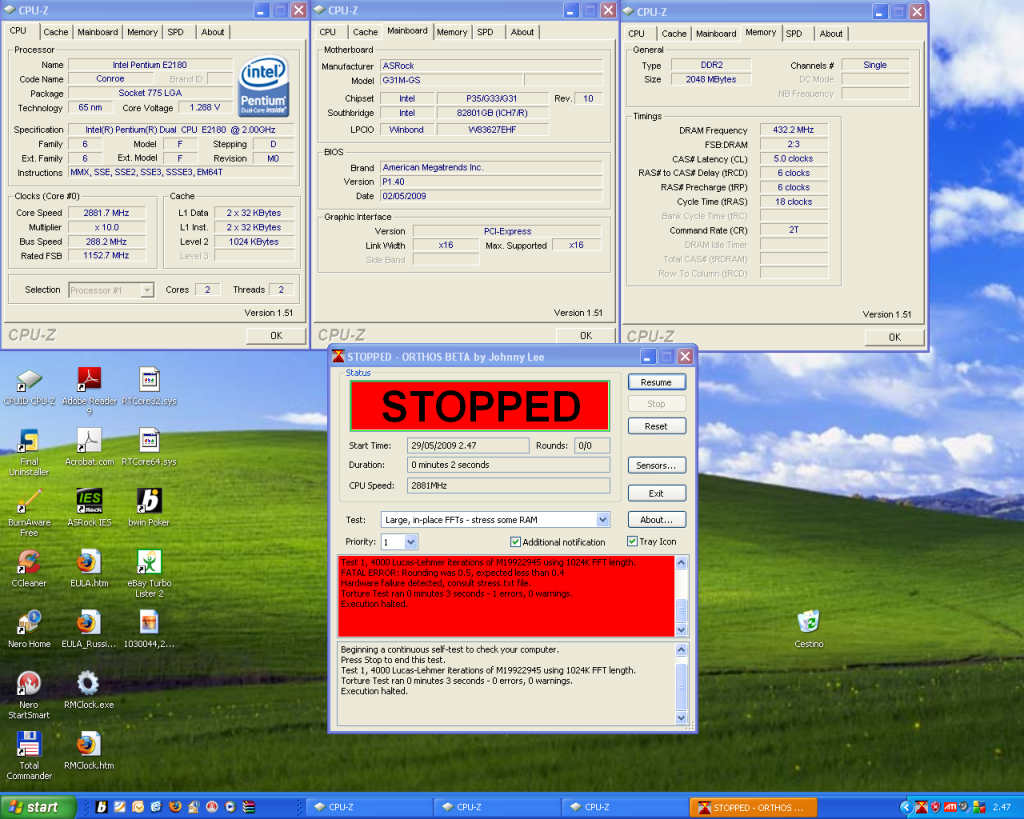Switch to Cache tab in first CPU-Z window
This screenshot has height=819, width=1024.
[56, 32]
